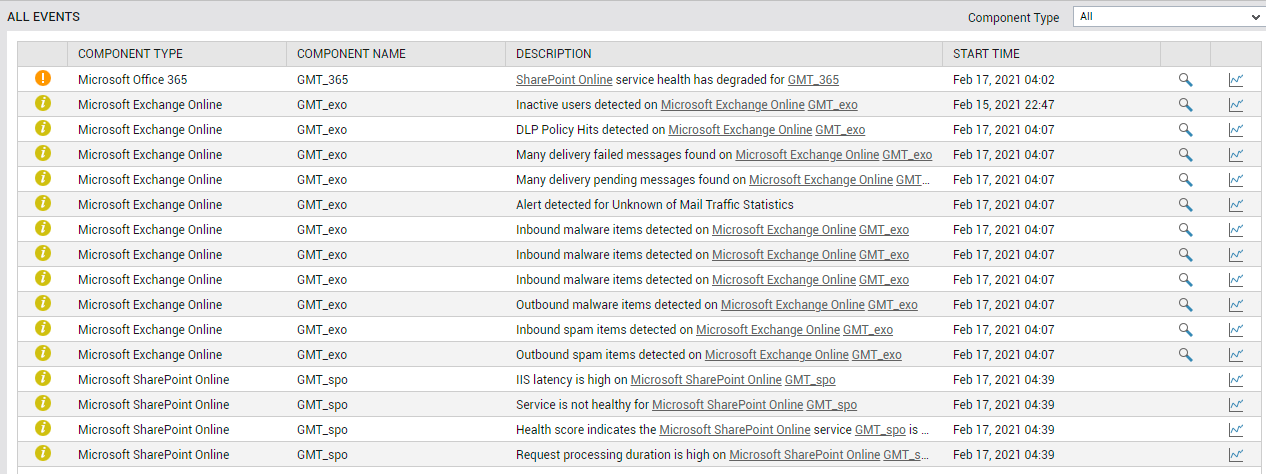Click the orange critical alert icon for GMT_365
Screen dimensions: 1266x474
coord(42,79)
